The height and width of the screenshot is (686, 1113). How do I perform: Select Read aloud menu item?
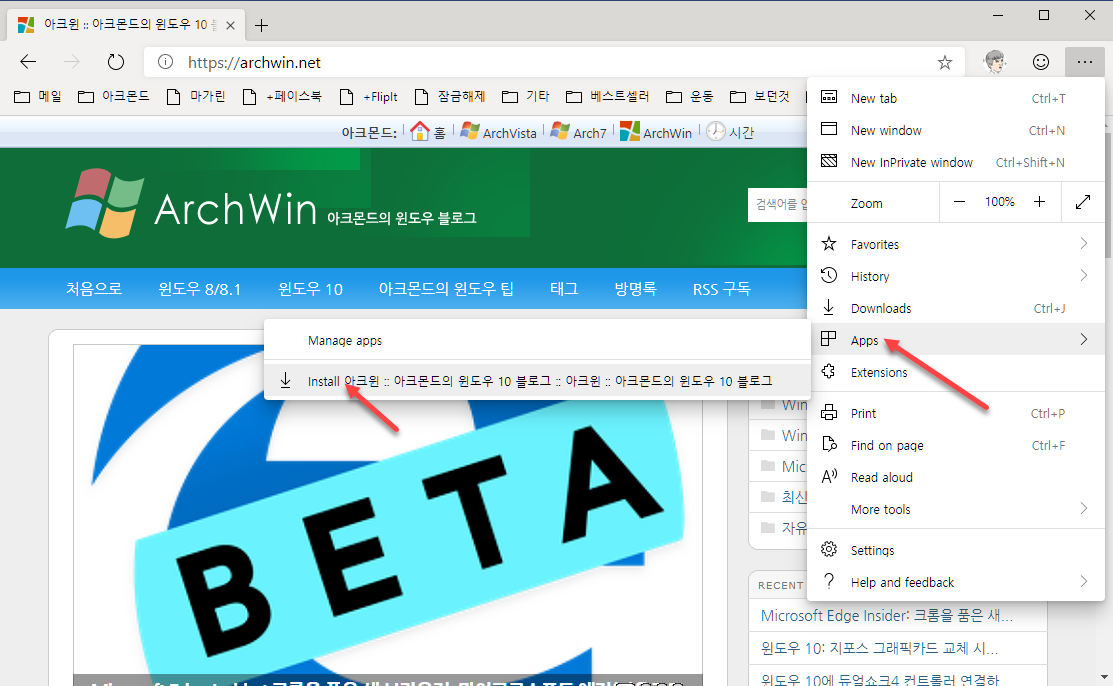click(955, 477)
